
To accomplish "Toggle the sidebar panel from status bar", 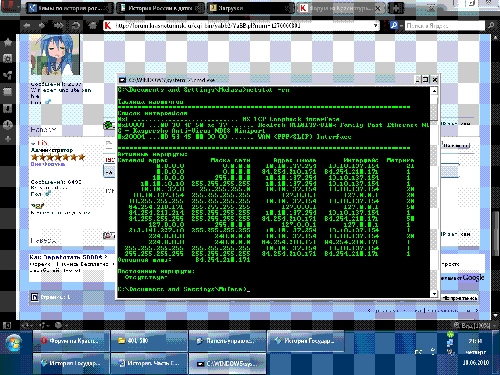I will coord(7,325).
